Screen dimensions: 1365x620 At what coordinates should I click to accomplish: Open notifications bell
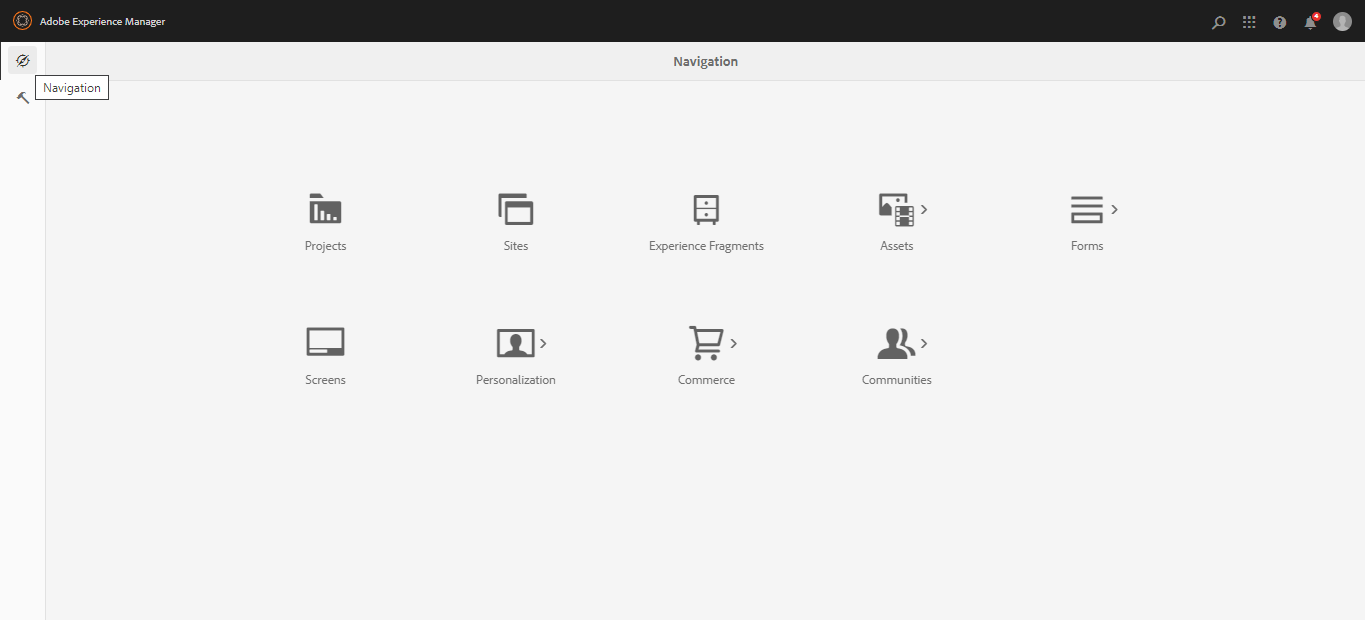click(x=1311, y=21)
